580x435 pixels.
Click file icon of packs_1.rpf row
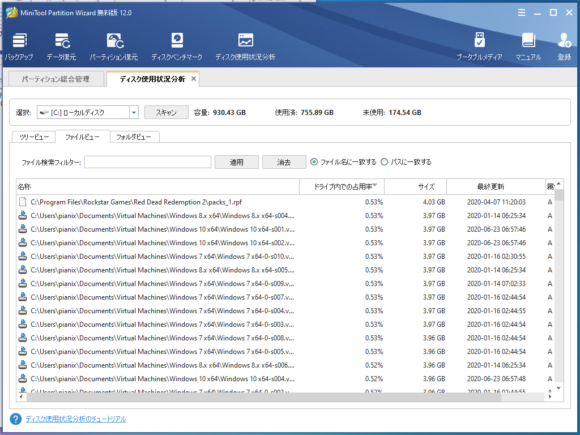[23, 202]
